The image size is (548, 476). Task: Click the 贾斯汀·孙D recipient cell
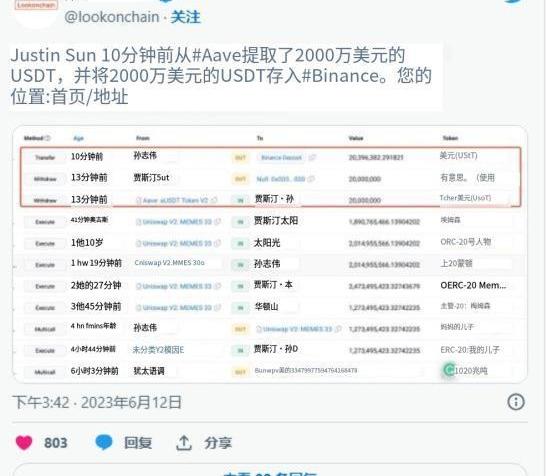pos(276,349)
